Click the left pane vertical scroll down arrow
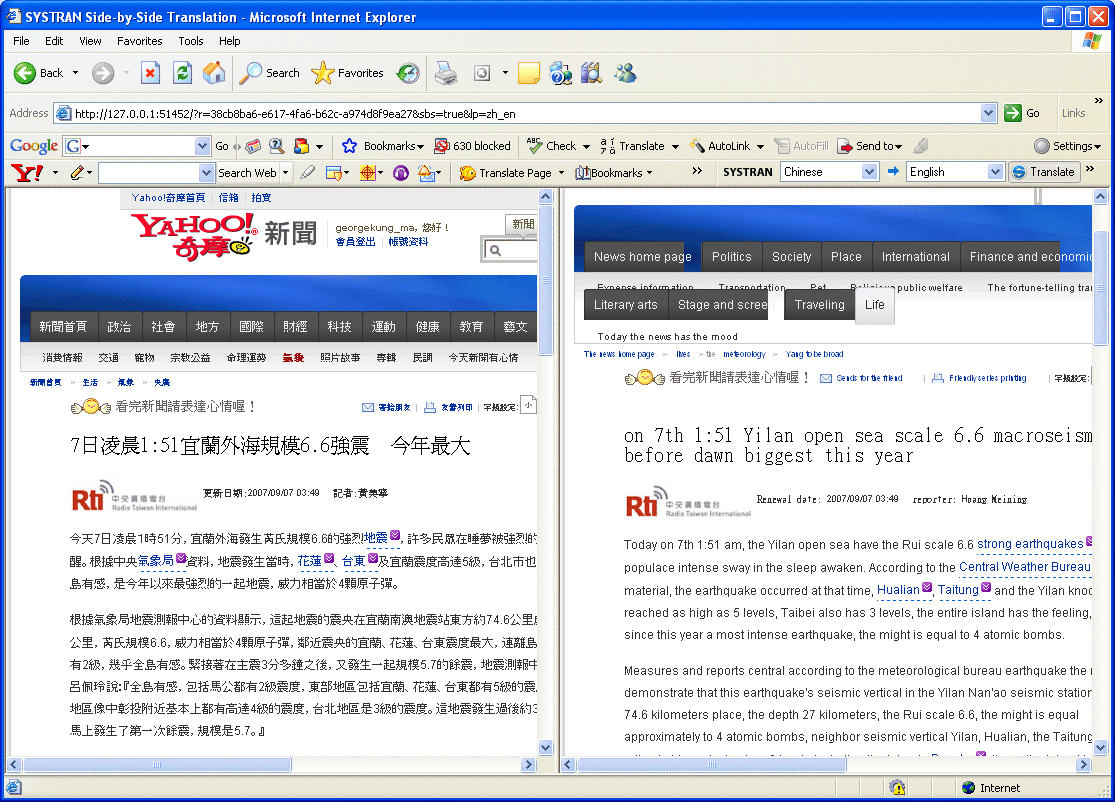 (x=545, y=747)
